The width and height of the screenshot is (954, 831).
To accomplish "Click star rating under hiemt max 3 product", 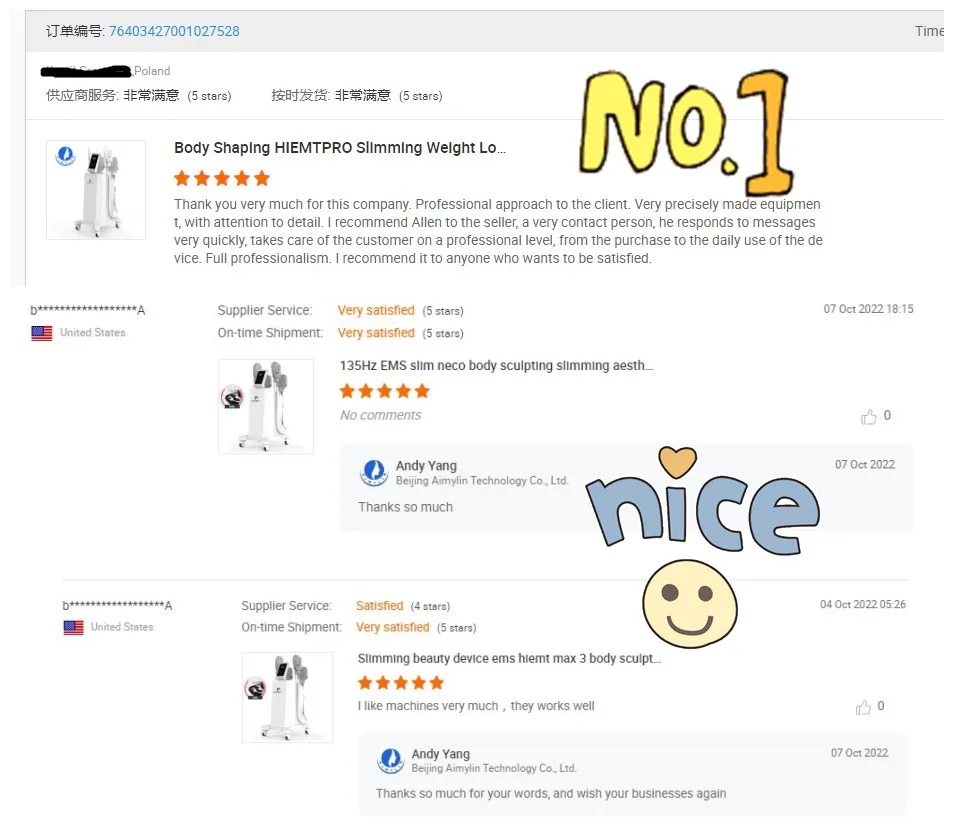I will click(x=401, y=683).
